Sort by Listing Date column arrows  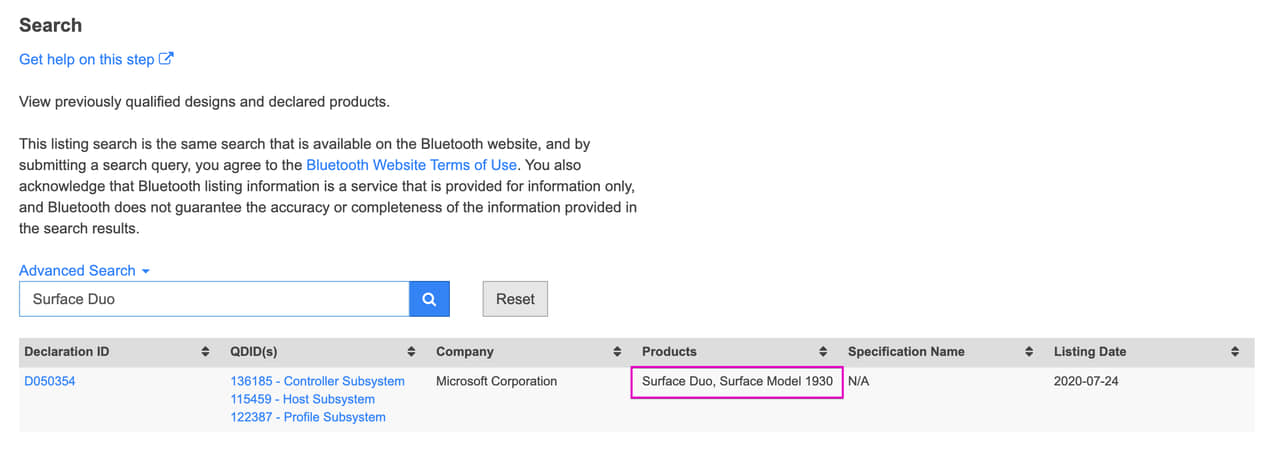tap(1235, 352)
